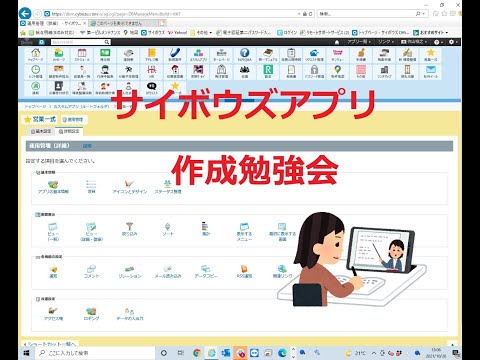Open the help question mark dropdown

pos(439,42)
